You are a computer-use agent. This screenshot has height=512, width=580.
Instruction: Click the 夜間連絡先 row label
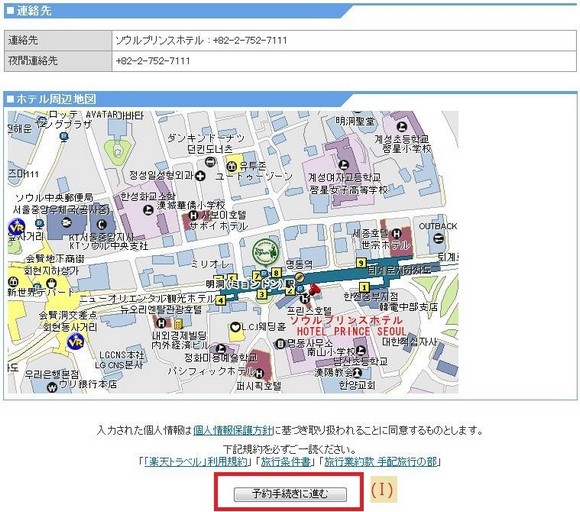coord(58,61)
